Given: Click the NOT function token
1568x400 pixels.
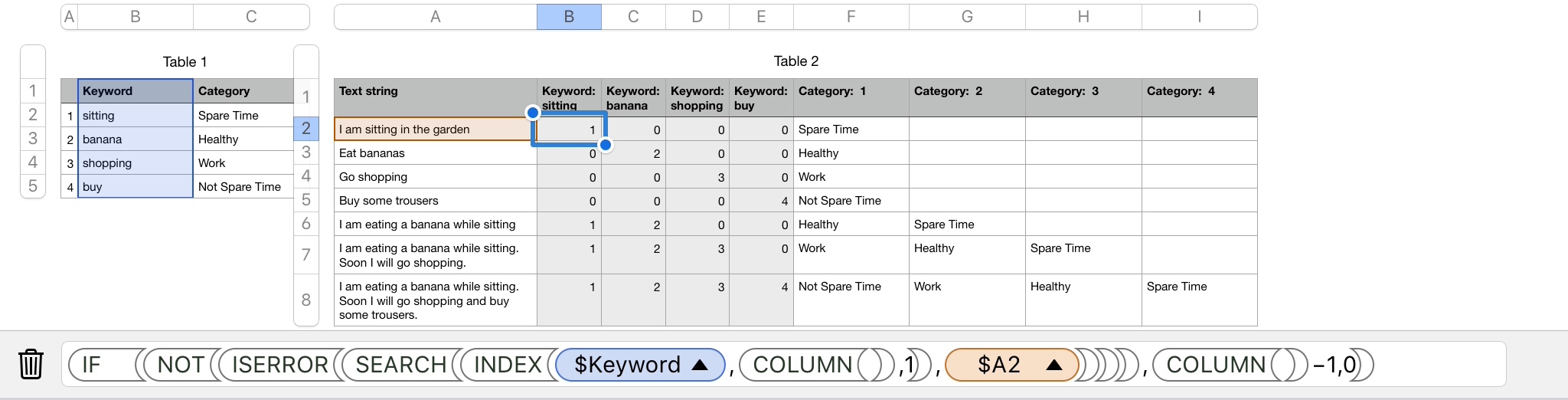Looking at the screenshot, I should pos(181,365).
